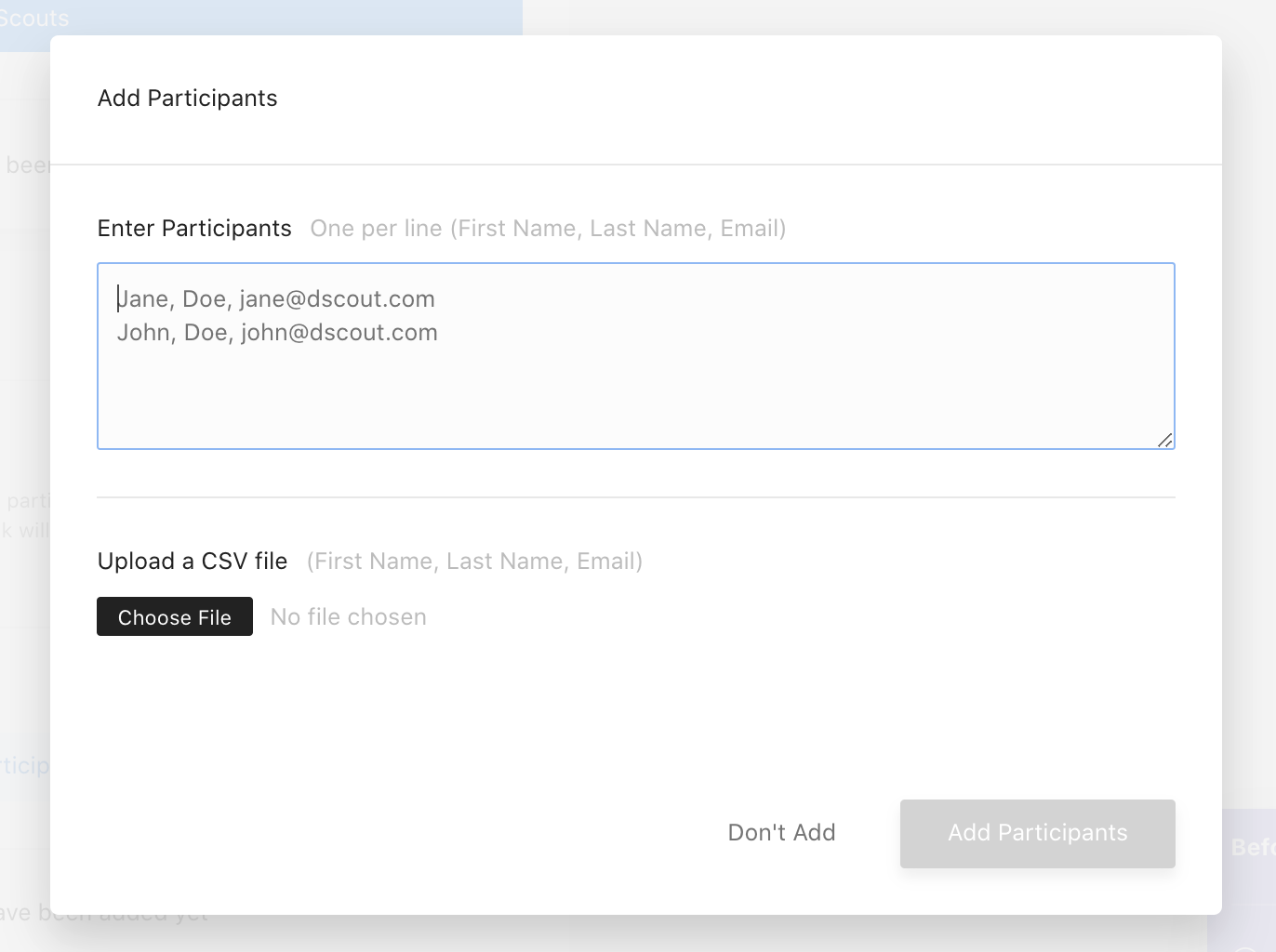Click the header divider under the dialog title
This screenshot has width=1276, height=952.
click(x=635, y=165)
